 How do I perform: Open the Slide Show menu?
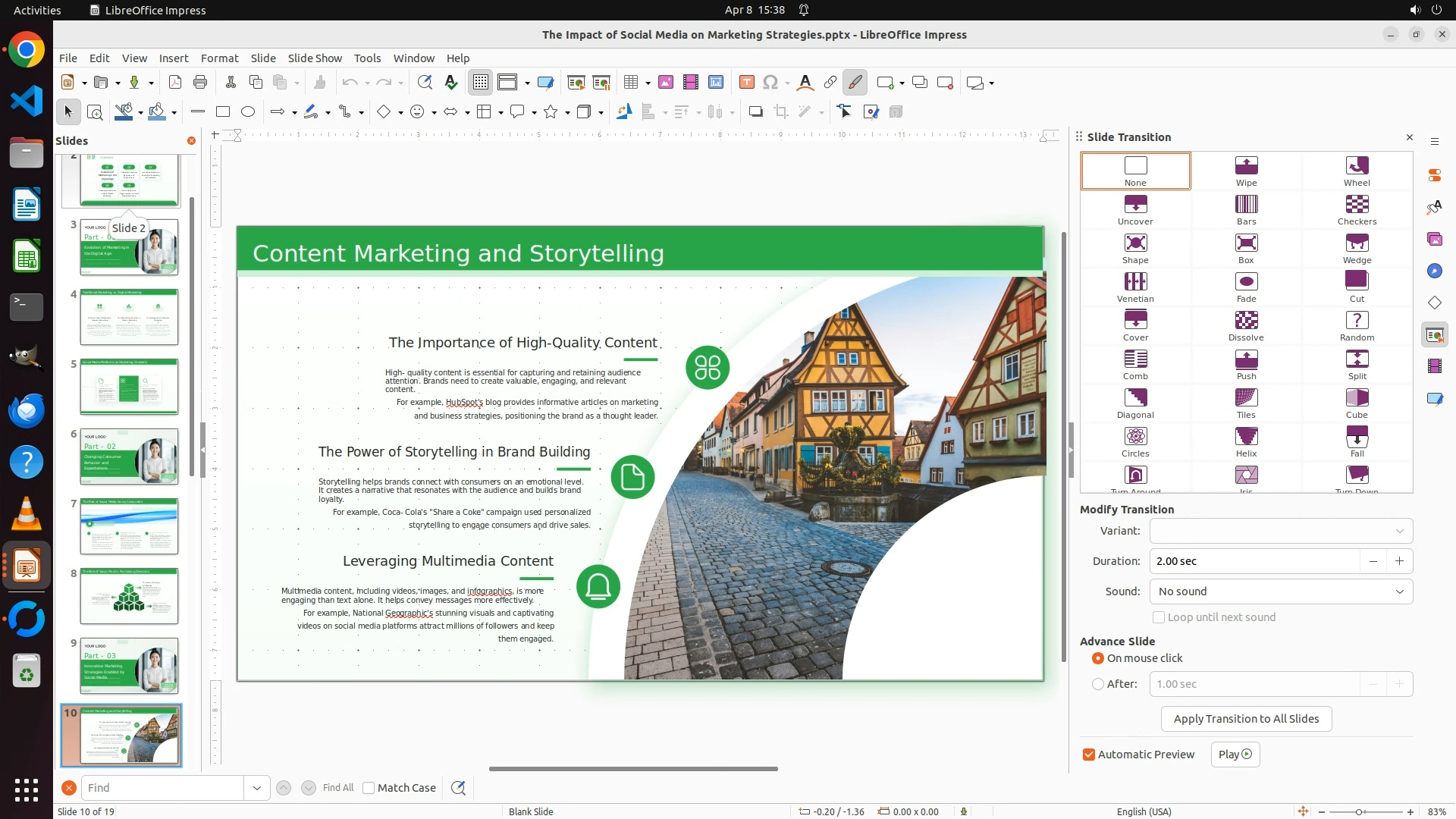(x=315, y=58)
